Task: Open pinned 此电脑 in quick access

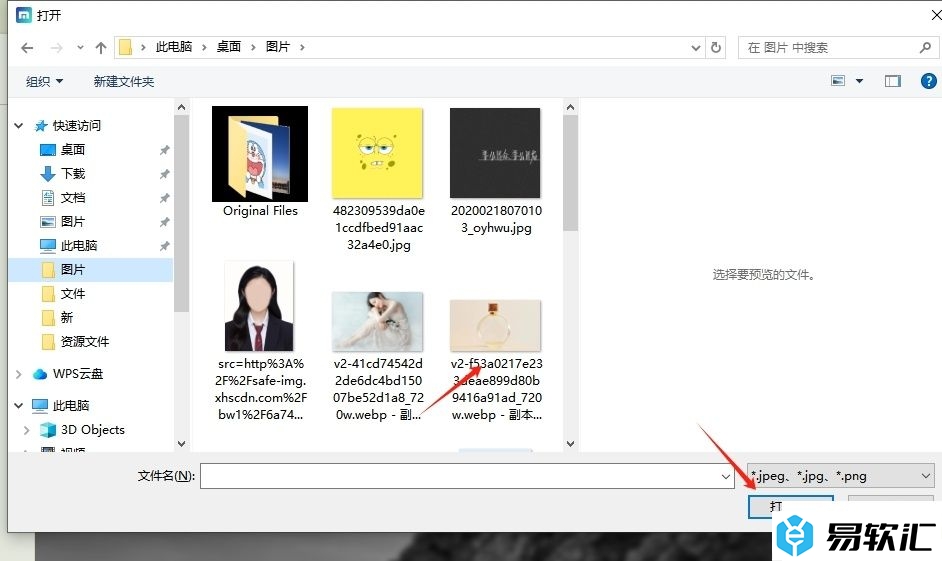Action: click(x=79, y=246)
